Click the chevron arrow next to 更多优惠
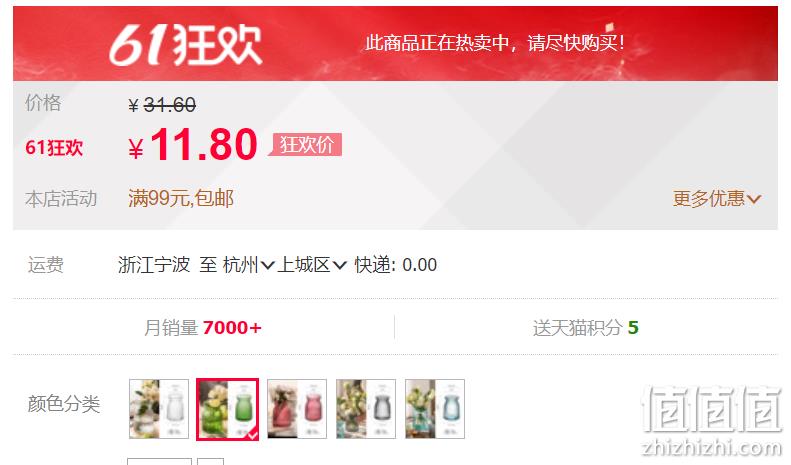Image resolution: width=791 pixels, height=465 pixels. [754, 199]
